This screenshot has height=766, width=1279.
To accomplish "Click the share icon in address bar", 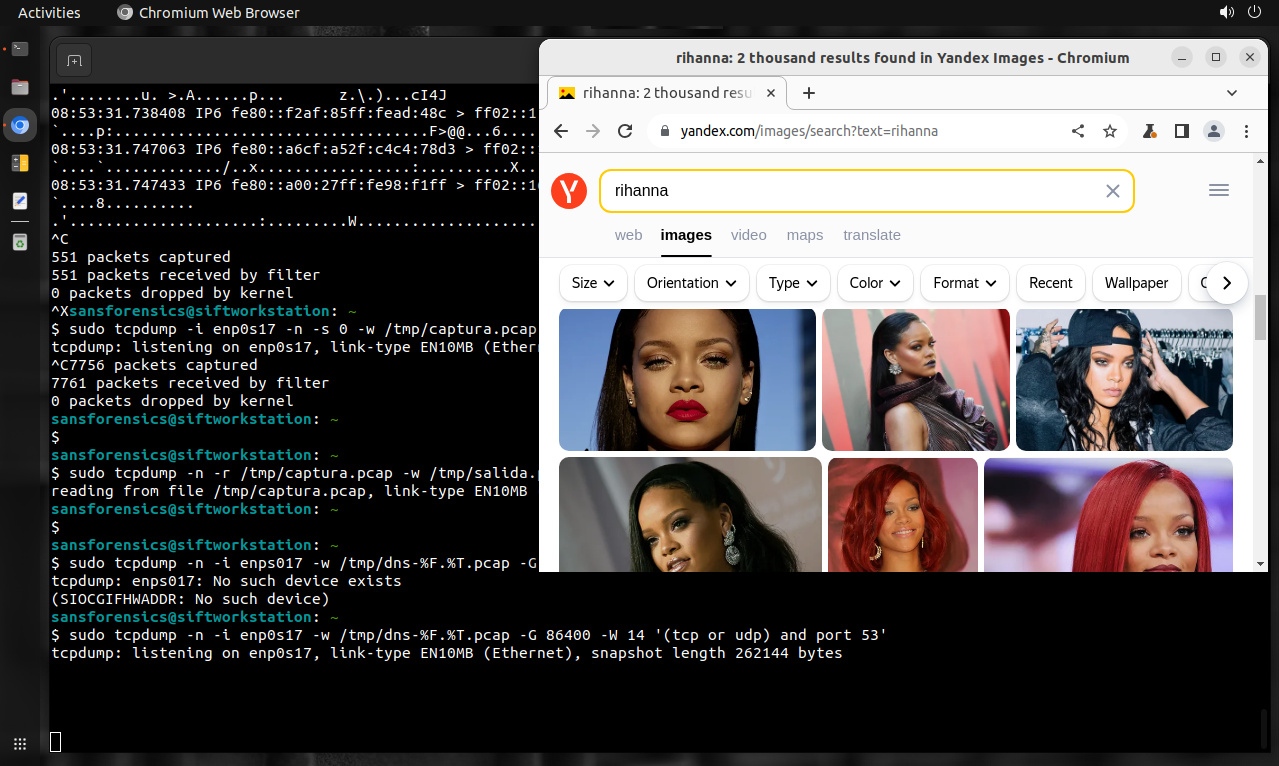I will pos(1078,131).
